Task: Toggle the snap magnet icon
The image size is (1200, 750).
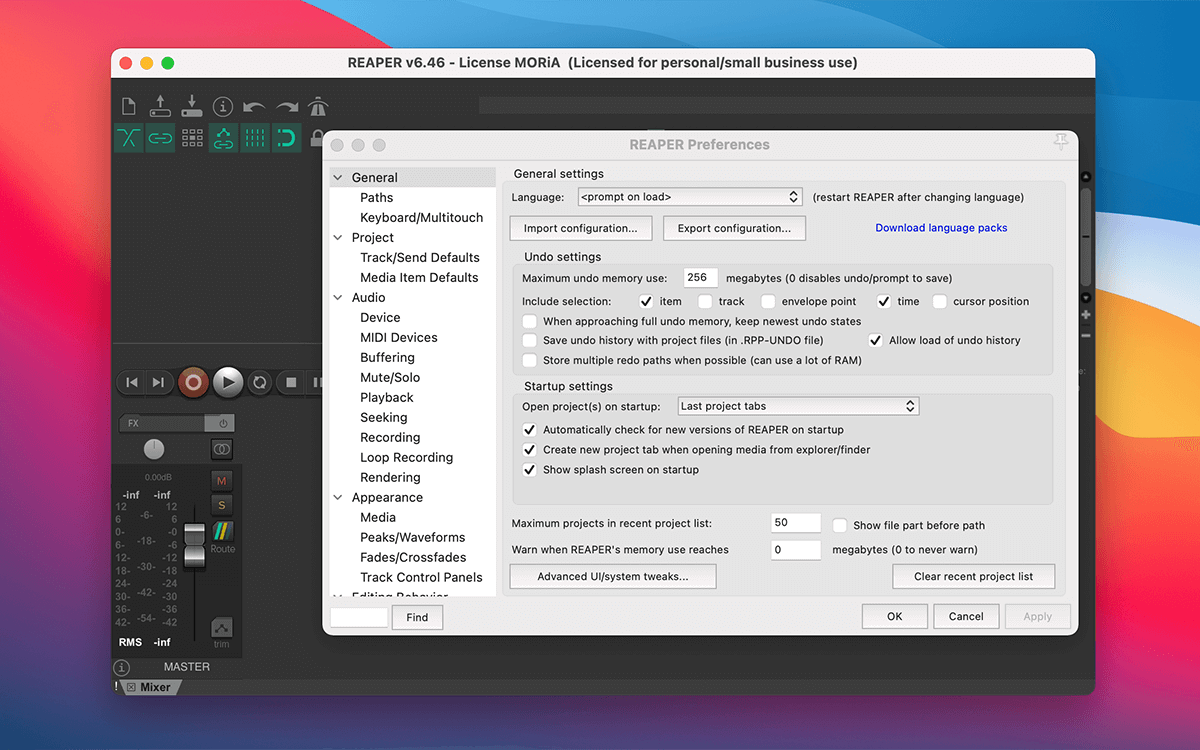Action: pyautogui.click(x=287, y=138)
